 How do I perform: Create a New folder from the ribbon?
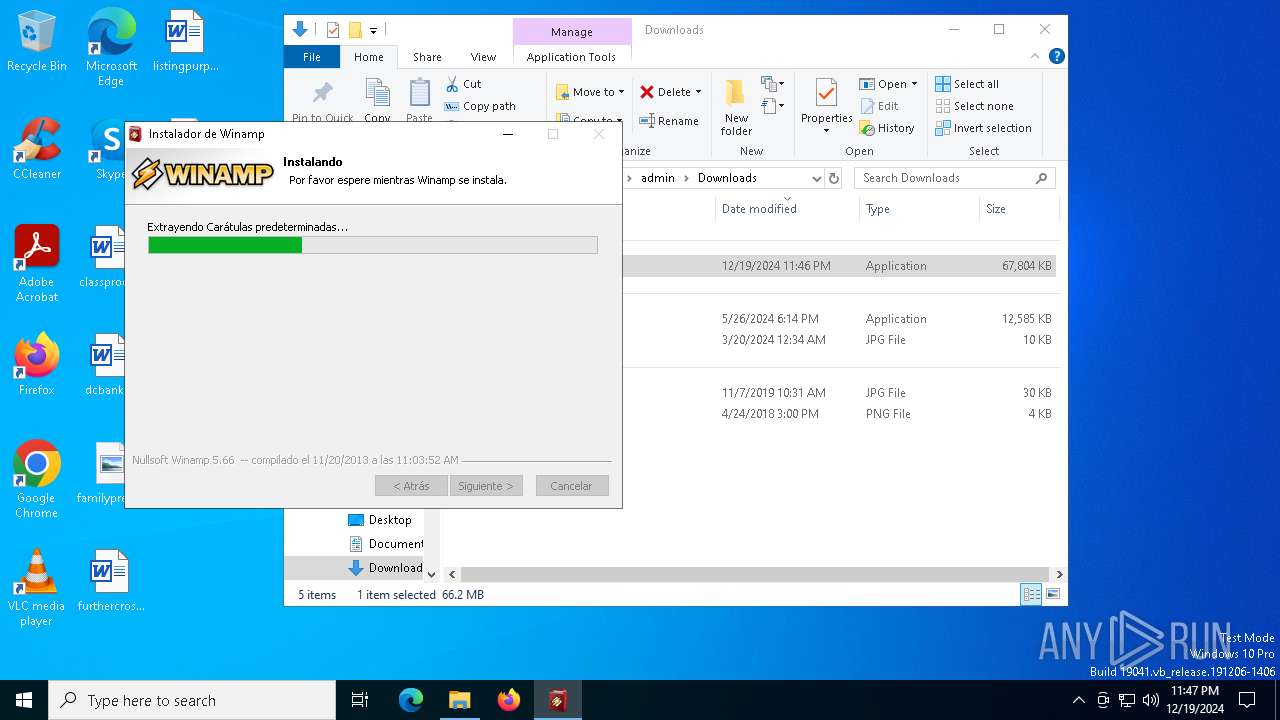(x=736, y=107)
